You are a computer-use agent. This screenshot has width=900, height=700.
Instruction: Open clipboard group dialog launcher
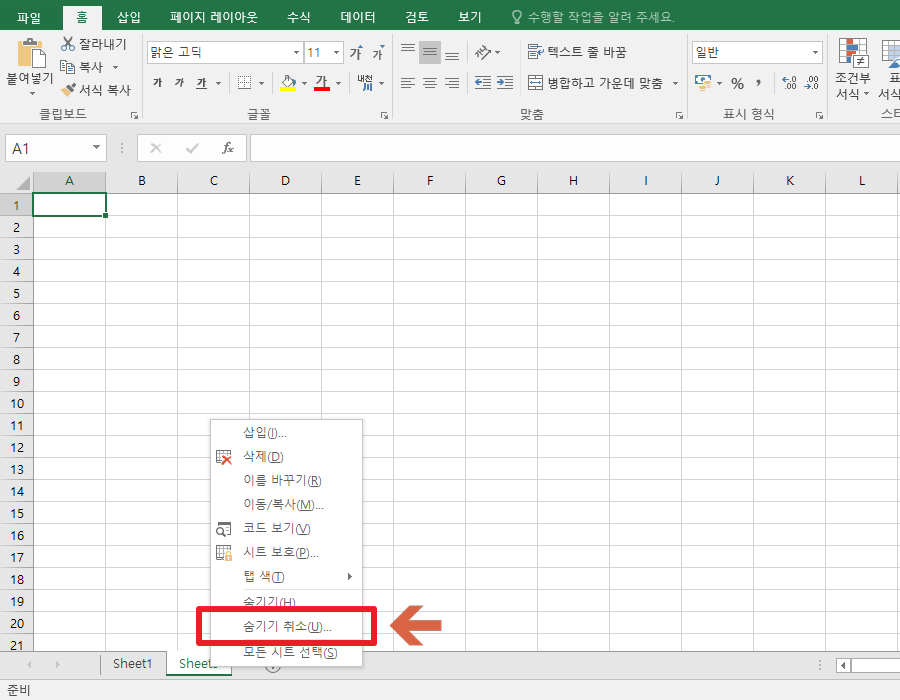coord(134,115)
